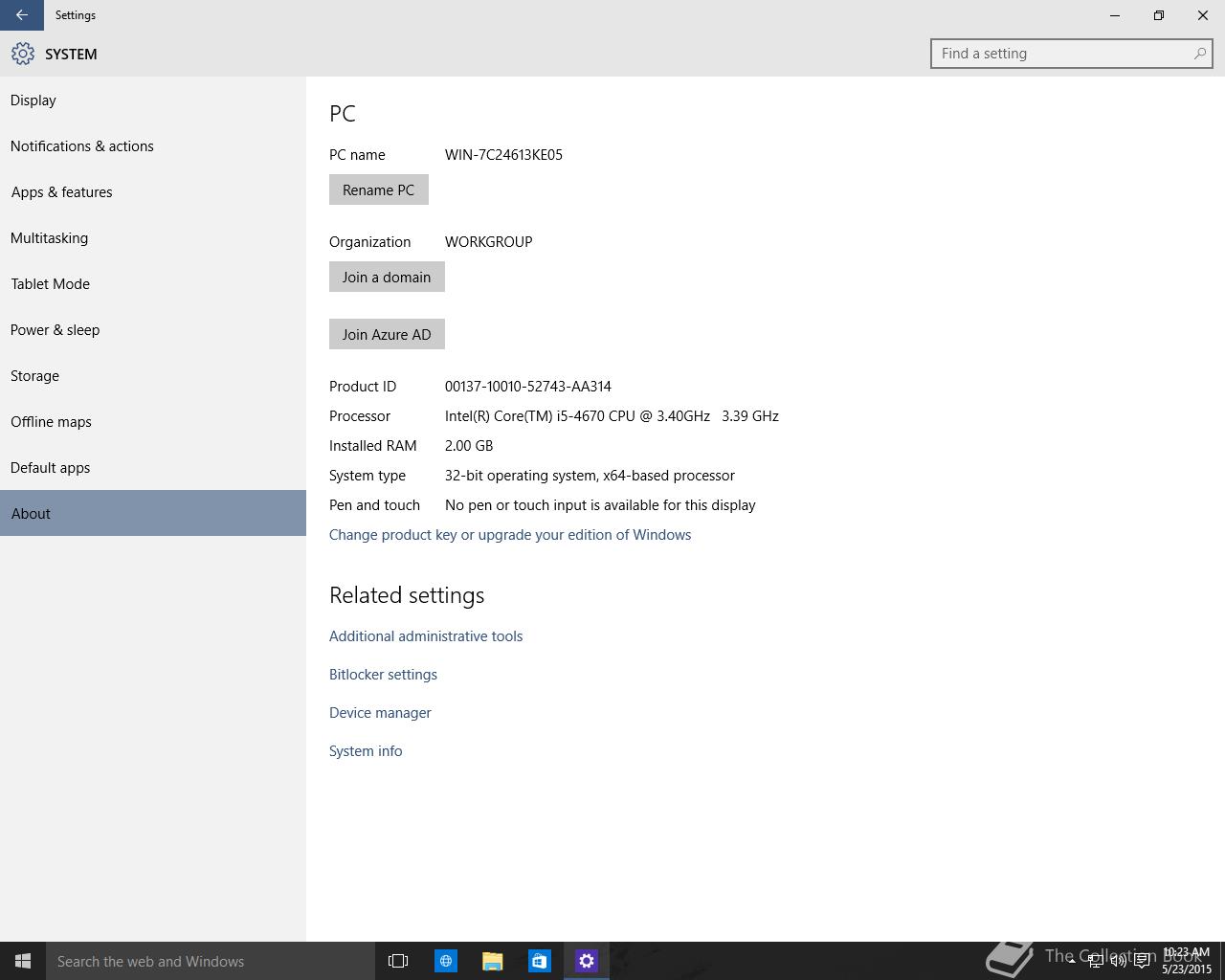
Task: Select Display in the sidebar
Action: [x=153, y=100]
